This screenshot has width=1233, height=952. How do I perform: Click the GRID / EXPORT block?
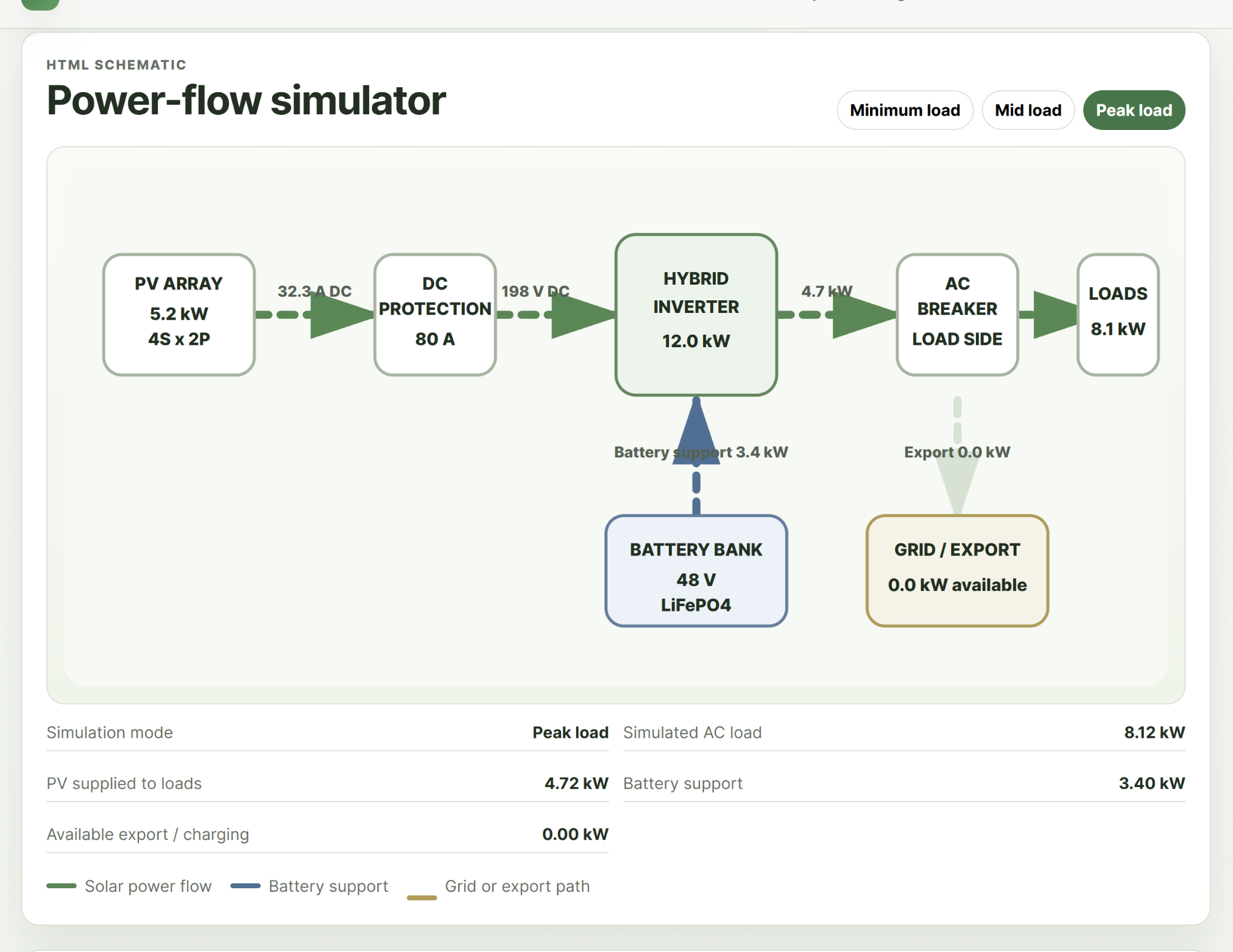pos(957,570)
